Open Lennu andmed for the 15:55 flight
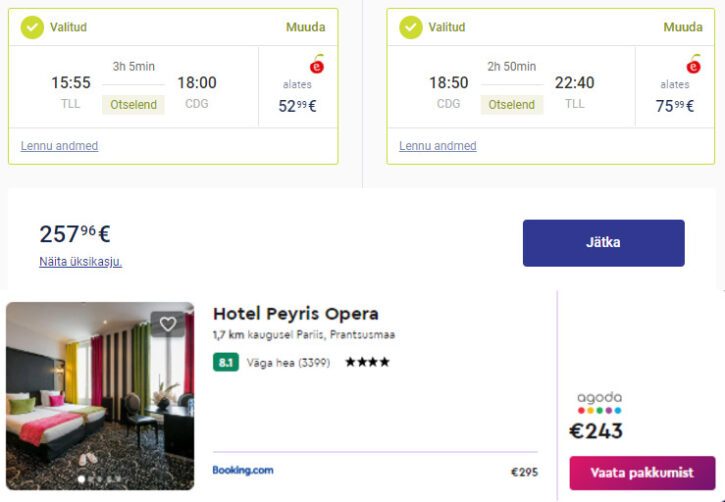The height and width of the screenshot is (502, 725). (x=59, y=146)
